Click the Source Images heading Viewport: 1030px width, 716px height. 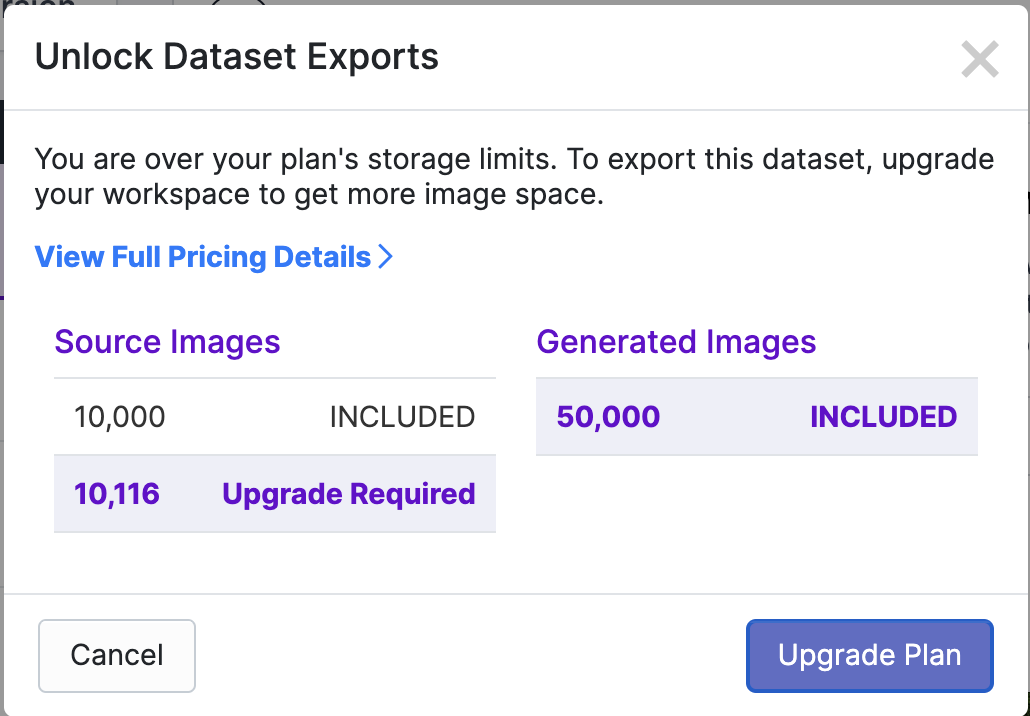(x=167, y=342)
